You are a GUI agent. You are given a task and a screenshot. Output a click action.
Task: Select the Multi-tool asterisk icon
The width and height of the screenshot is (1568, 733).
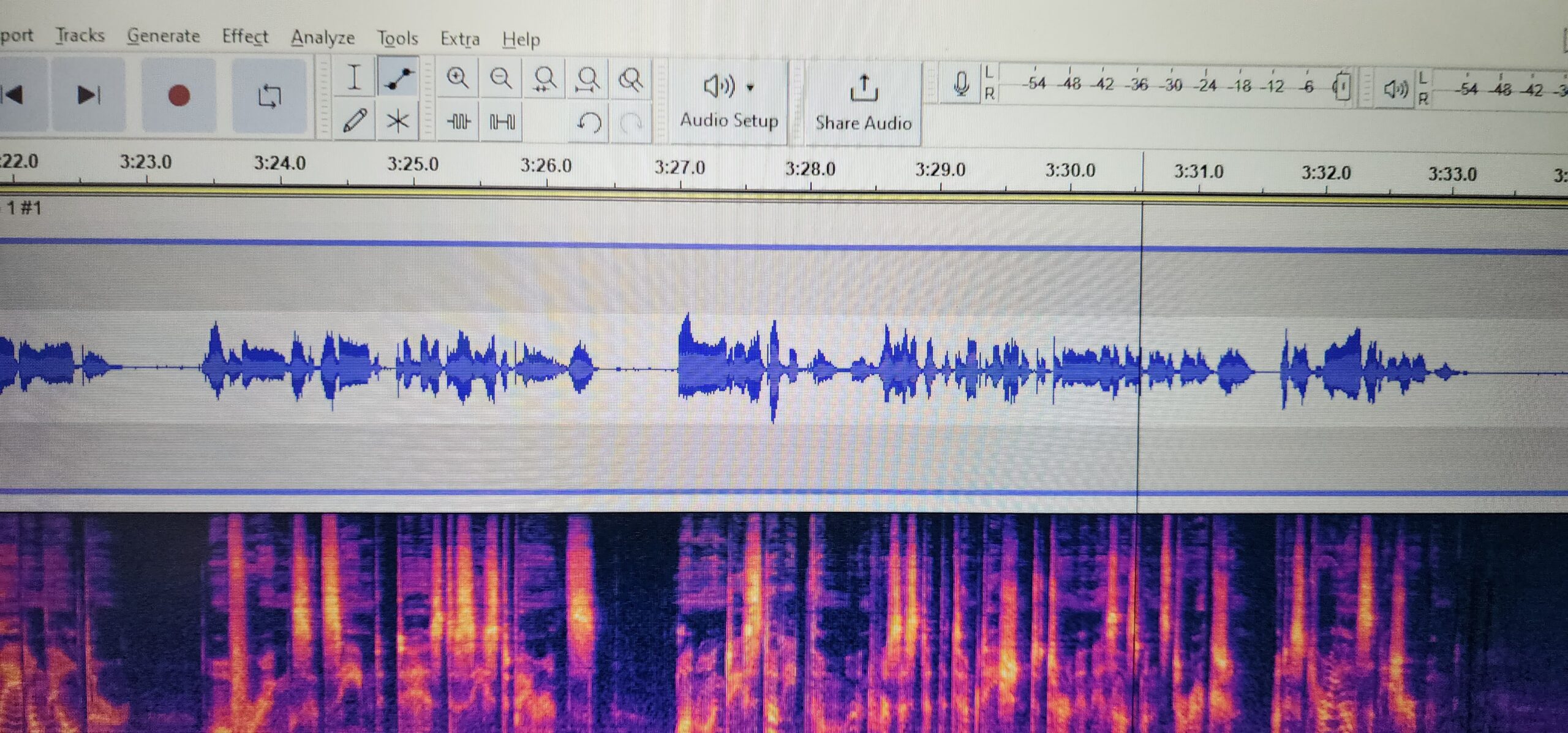(398, 121)
